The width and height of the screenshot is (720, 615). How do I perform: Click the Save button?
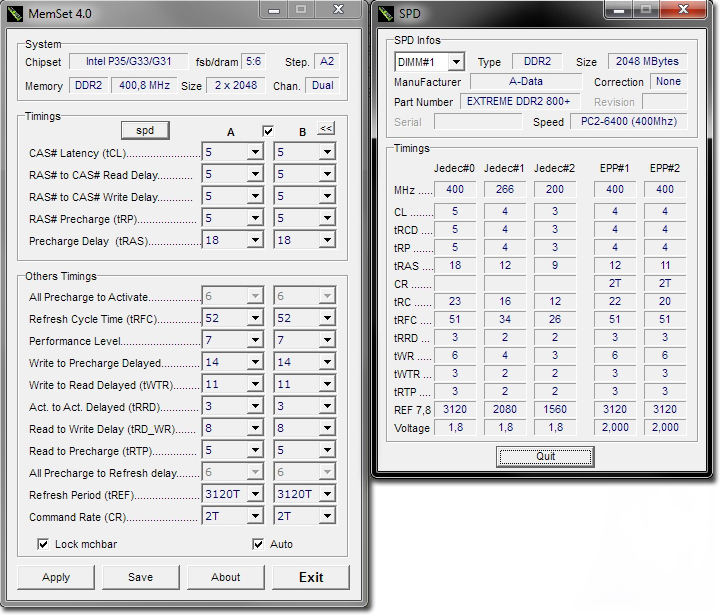point(140,577)
